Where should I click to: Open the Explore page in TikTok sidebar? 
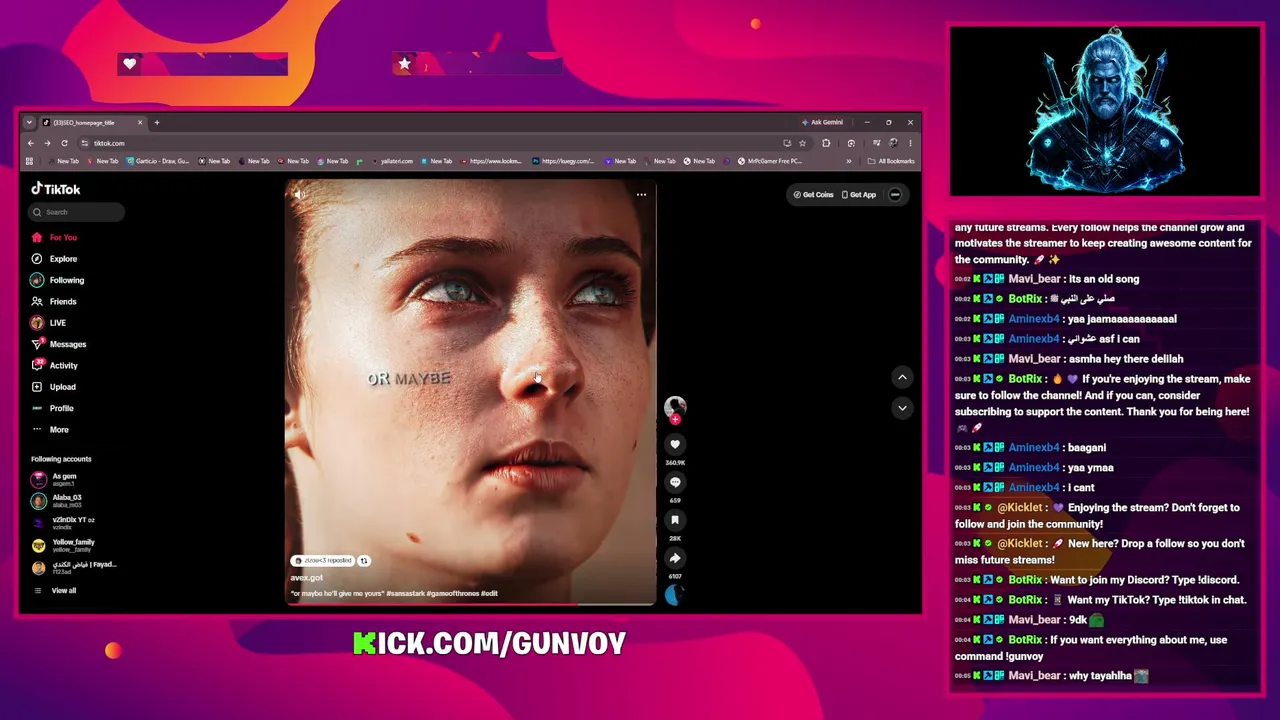pos(54,259)
